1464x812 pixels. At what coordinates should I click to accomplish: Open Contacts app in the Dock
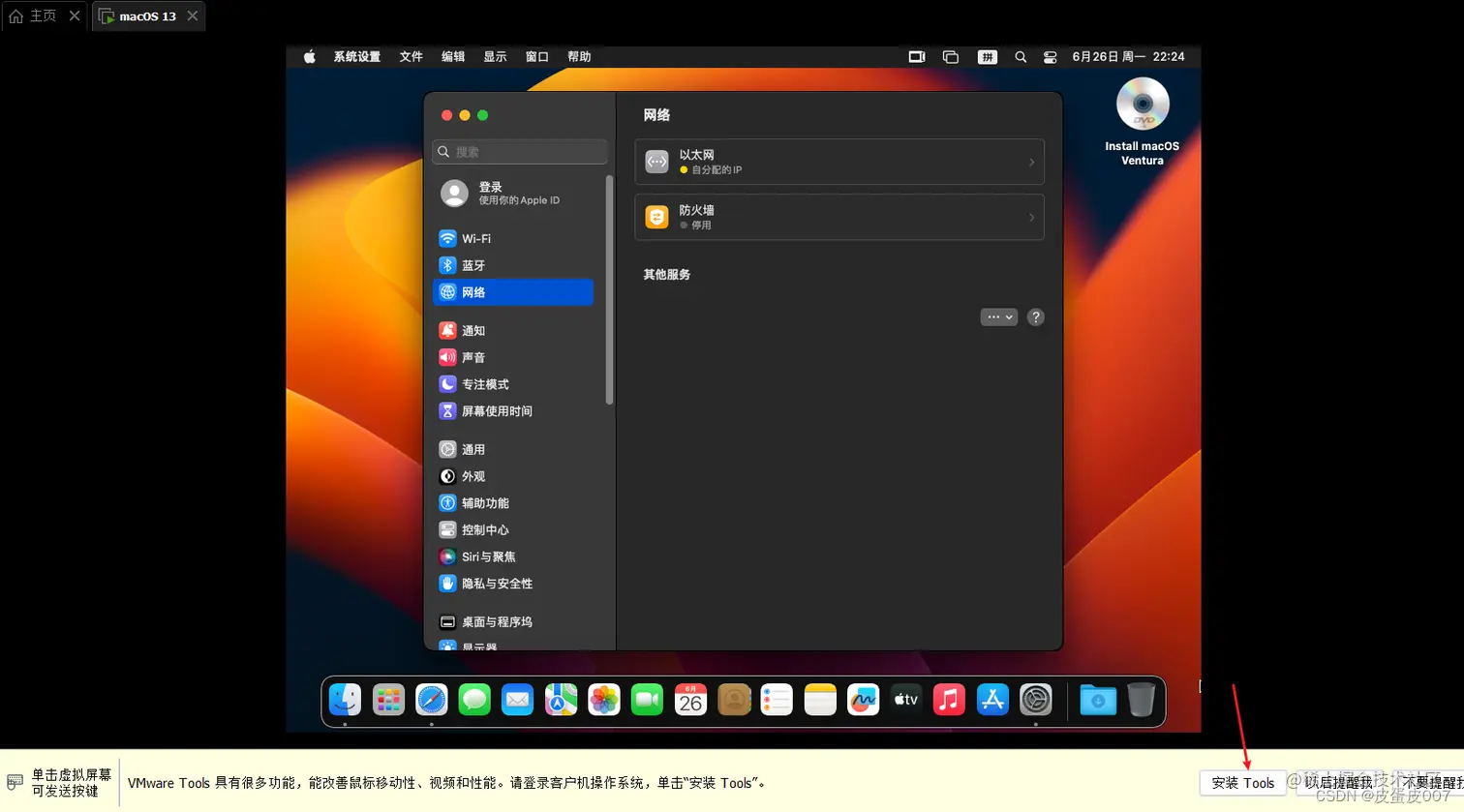click(734, 700)
